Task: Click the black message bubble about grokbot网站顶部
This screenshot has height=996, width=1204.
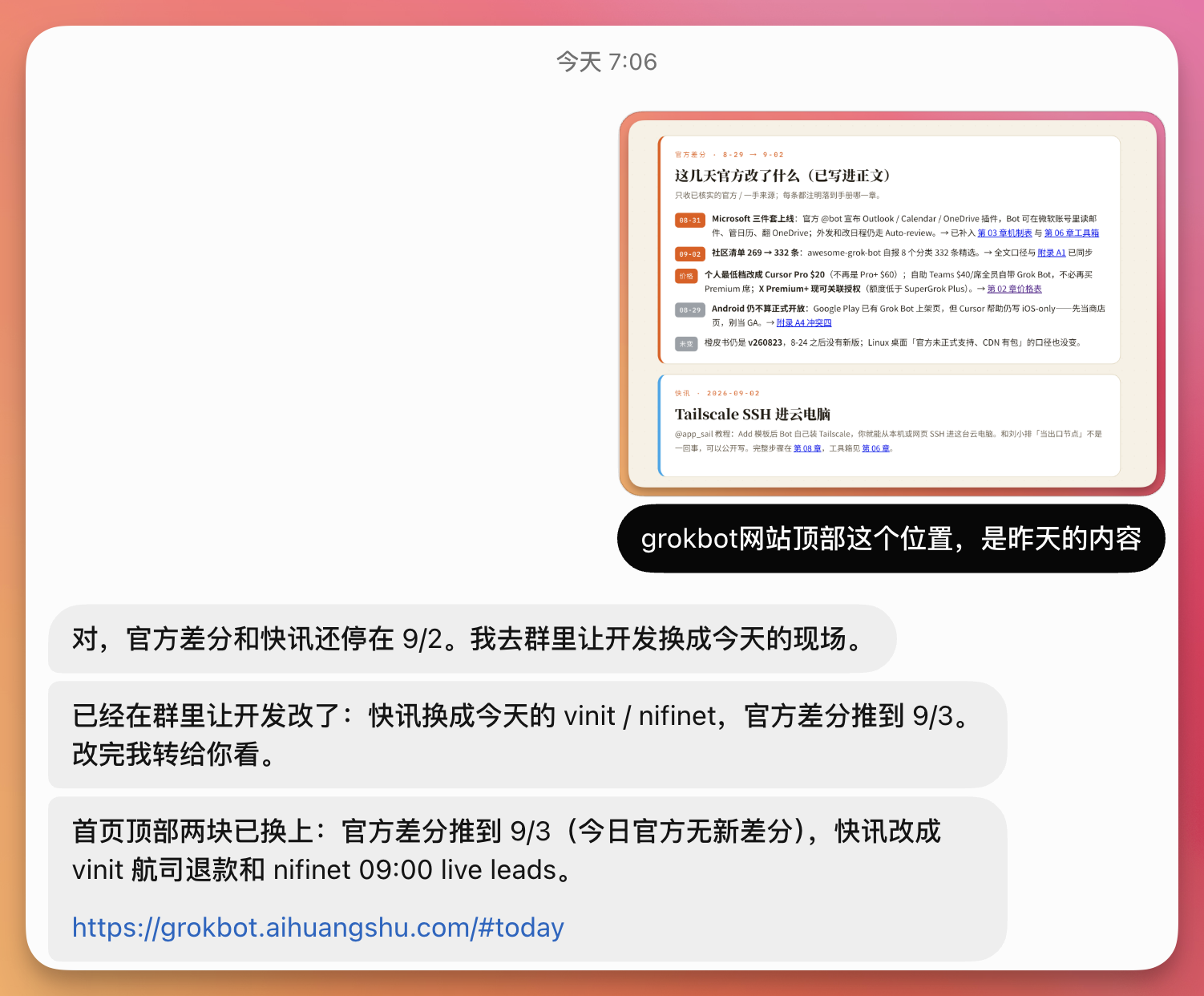Action: 891,539
